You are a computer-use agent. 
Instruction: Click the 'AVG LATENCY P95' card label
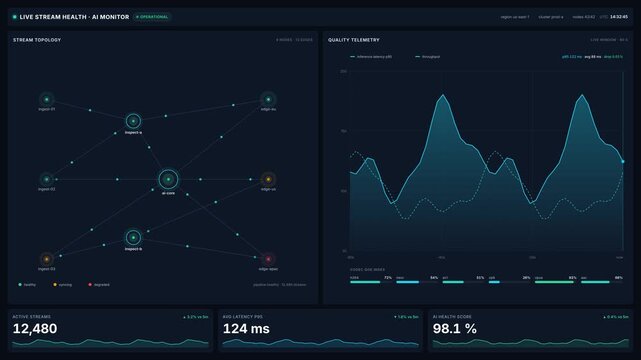click(243, 317)
